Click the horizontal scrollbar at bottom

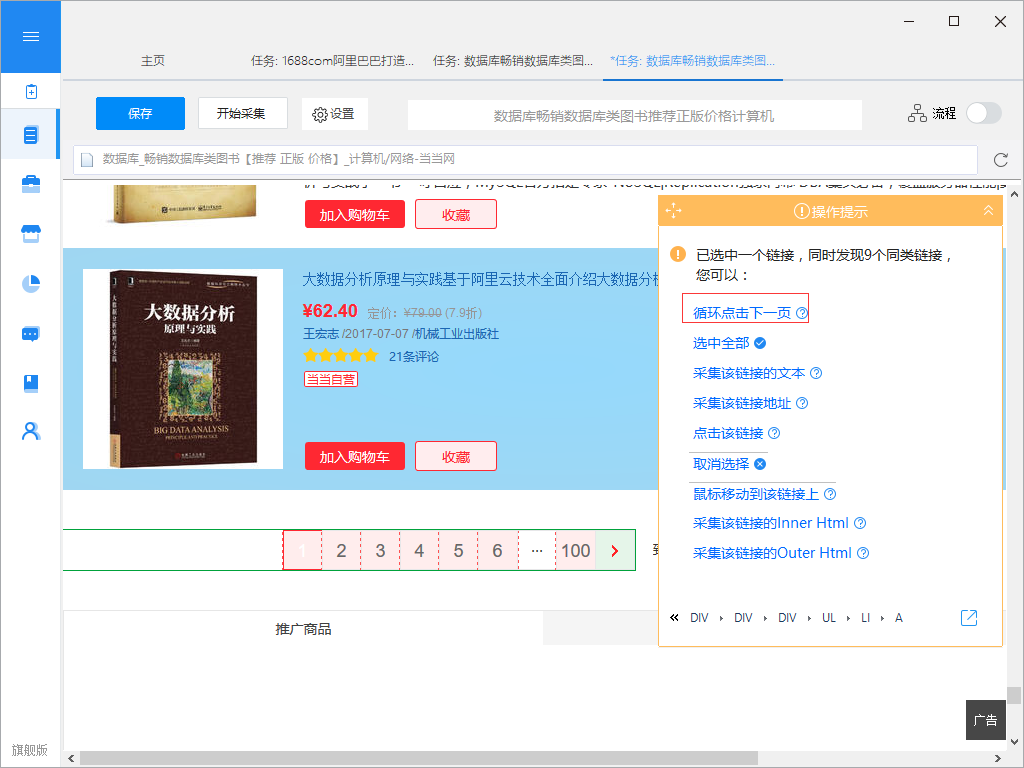[419, 758]
